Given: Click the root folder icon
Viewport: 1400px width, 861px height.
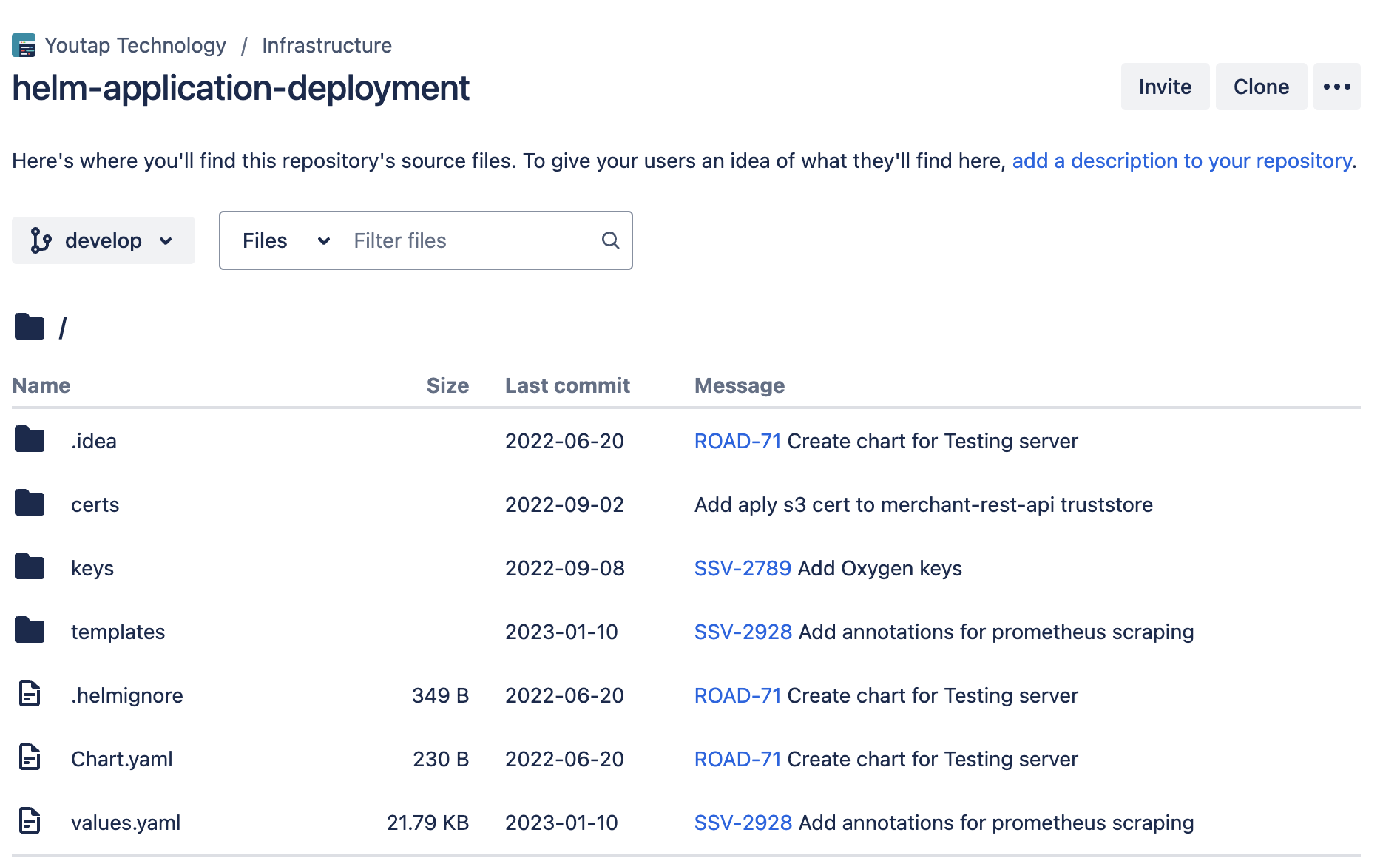Looking at the screenshot, I should pyautogui.click(x=30, y=326).
